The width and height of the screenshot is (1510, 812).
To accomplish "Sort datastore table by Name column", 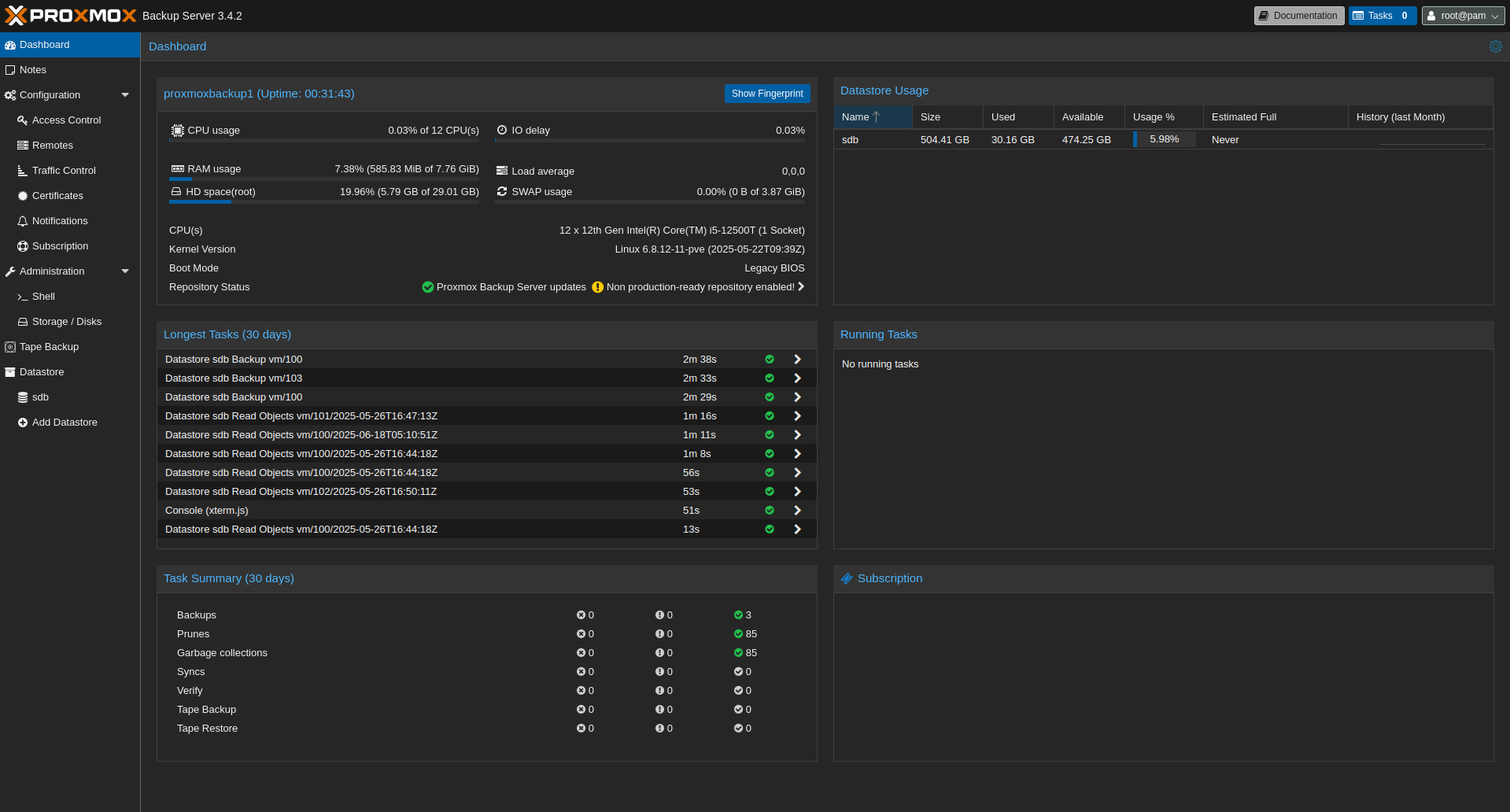I will (x=873, y=117).
